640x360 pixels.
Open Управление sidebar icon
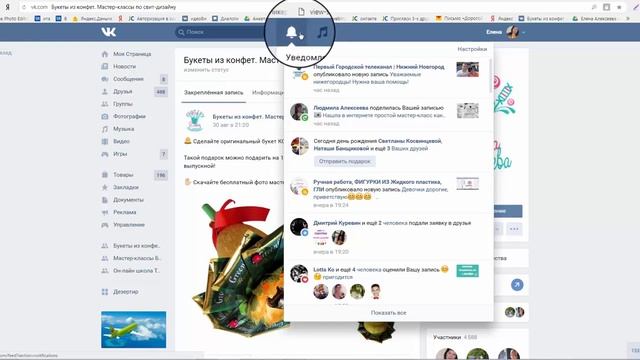point(105,225)
